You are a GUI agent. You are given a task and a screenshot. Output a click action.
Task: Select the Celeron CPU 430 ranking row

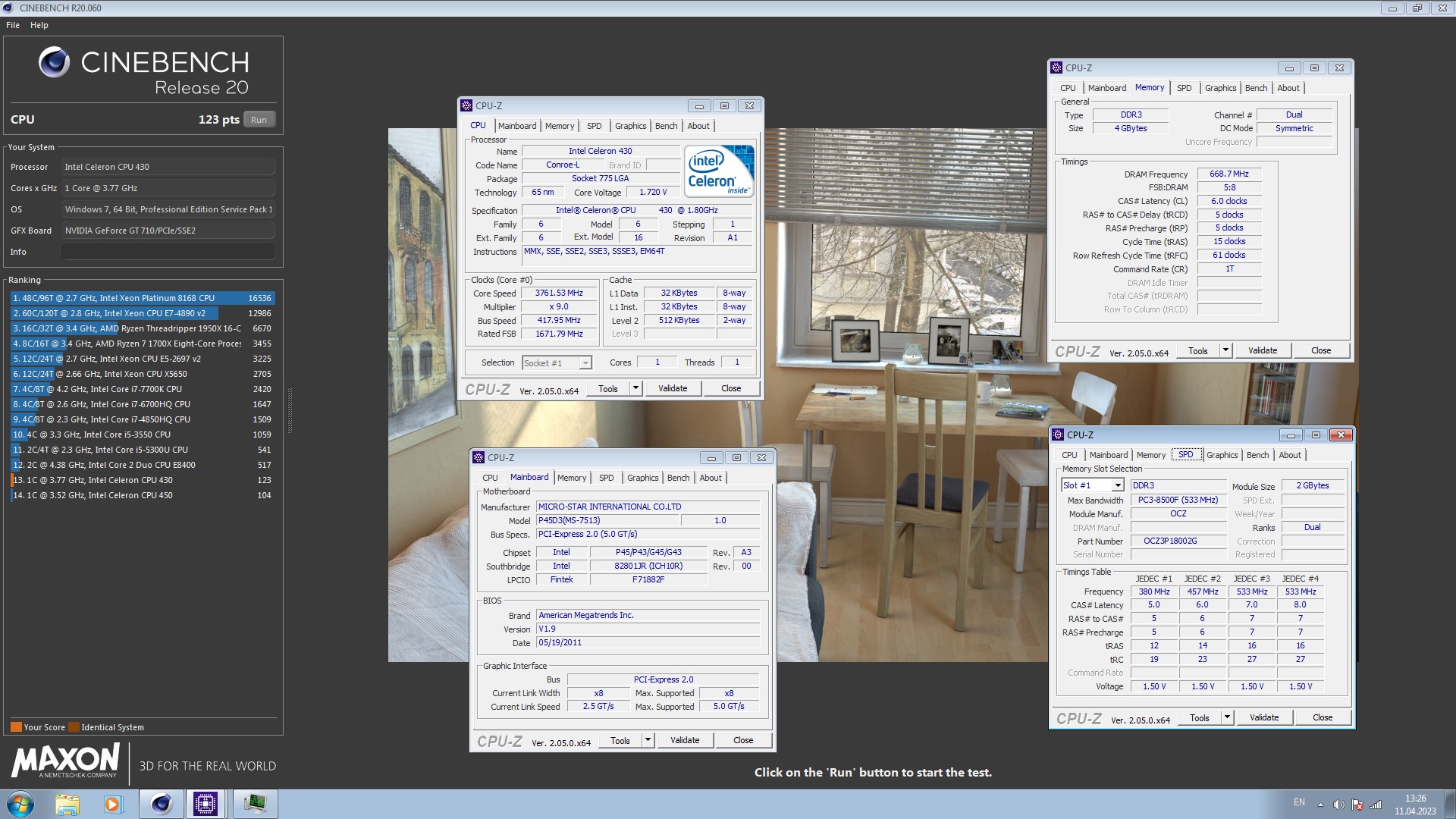(x=143, y=480)
